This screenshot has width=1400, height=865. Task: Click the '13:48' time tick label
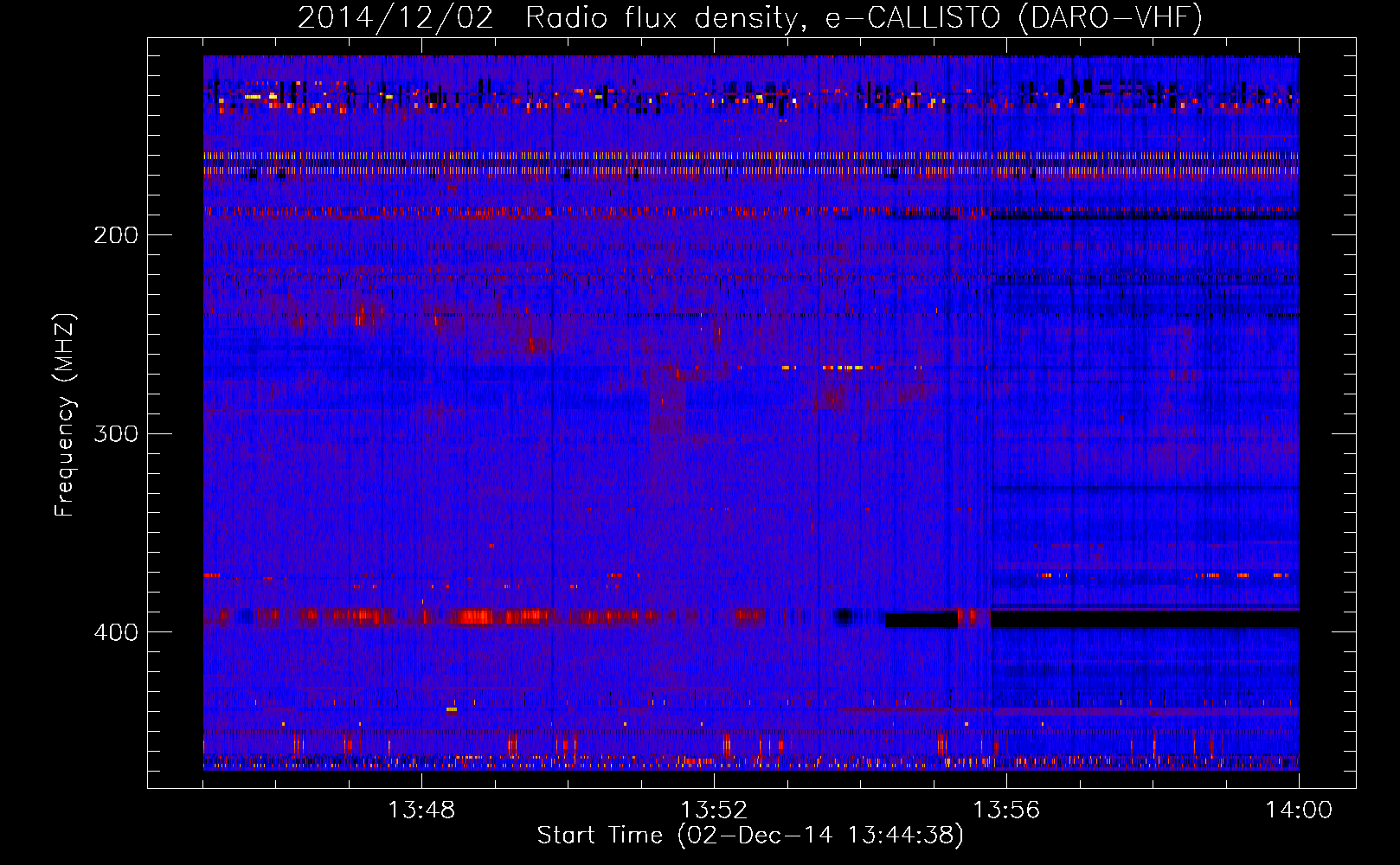(421, 810)
